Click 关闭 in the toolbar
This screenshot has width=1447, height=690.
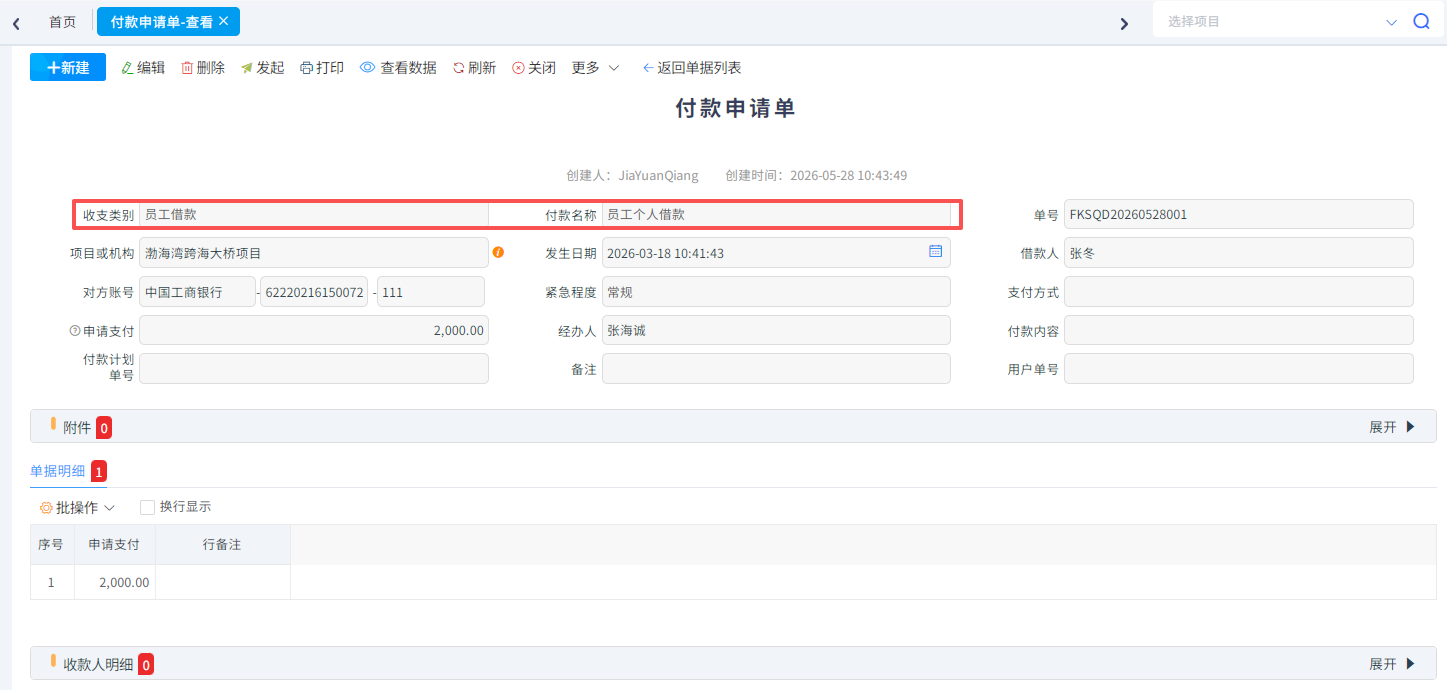534,68
